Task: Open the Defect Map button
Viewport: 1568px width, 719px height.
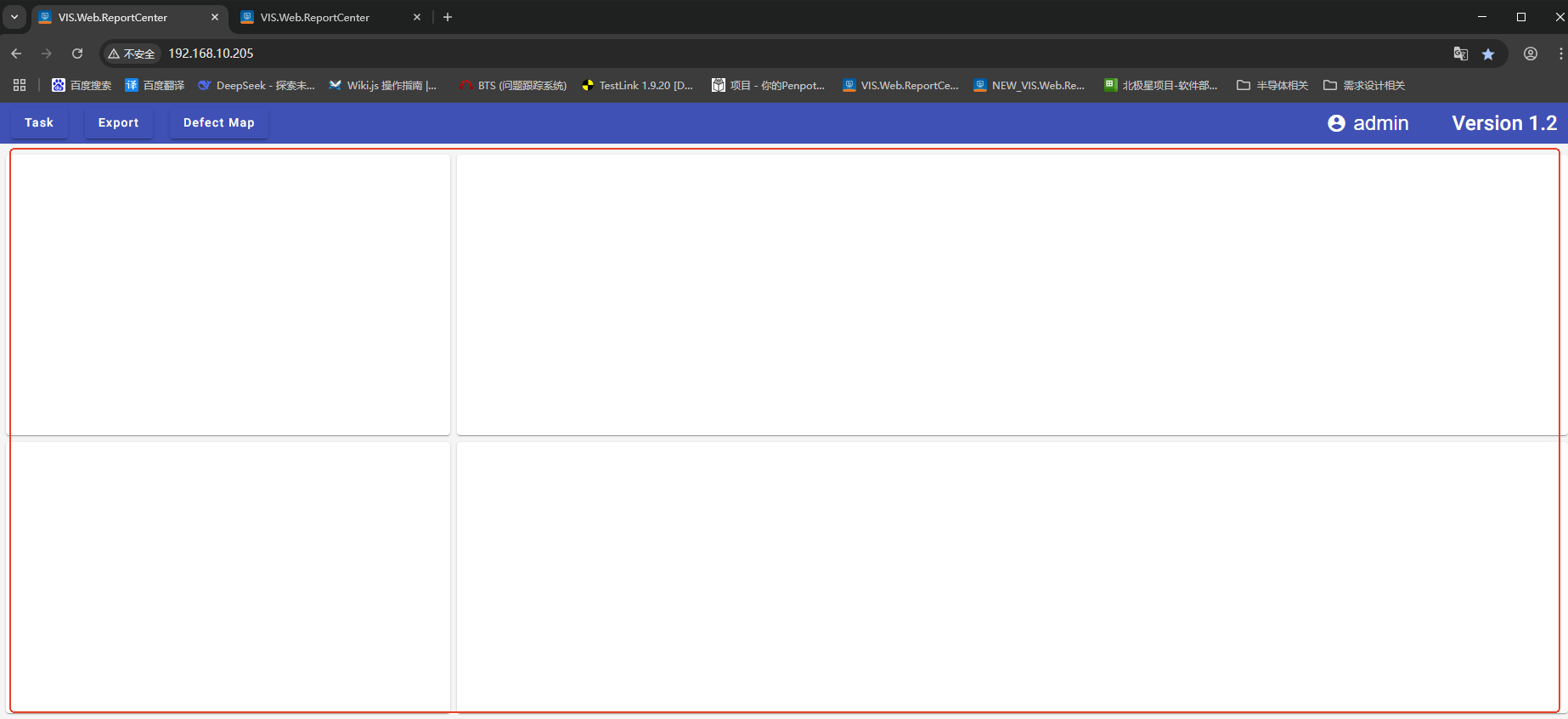Action: [218, 123]
